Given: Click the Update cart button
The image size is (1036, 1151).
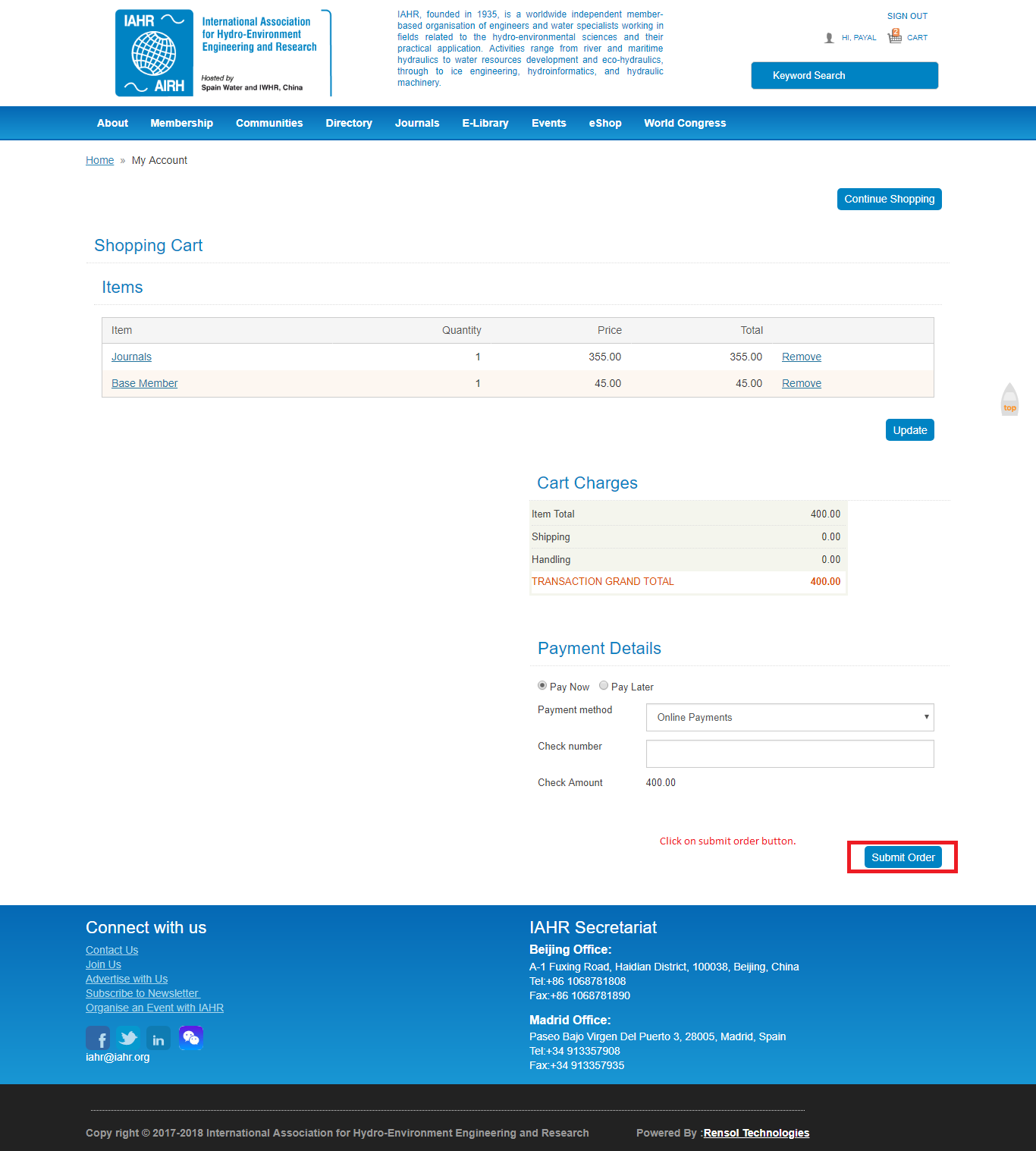Looking at the screenshot, I should click(x=909, y=430).
